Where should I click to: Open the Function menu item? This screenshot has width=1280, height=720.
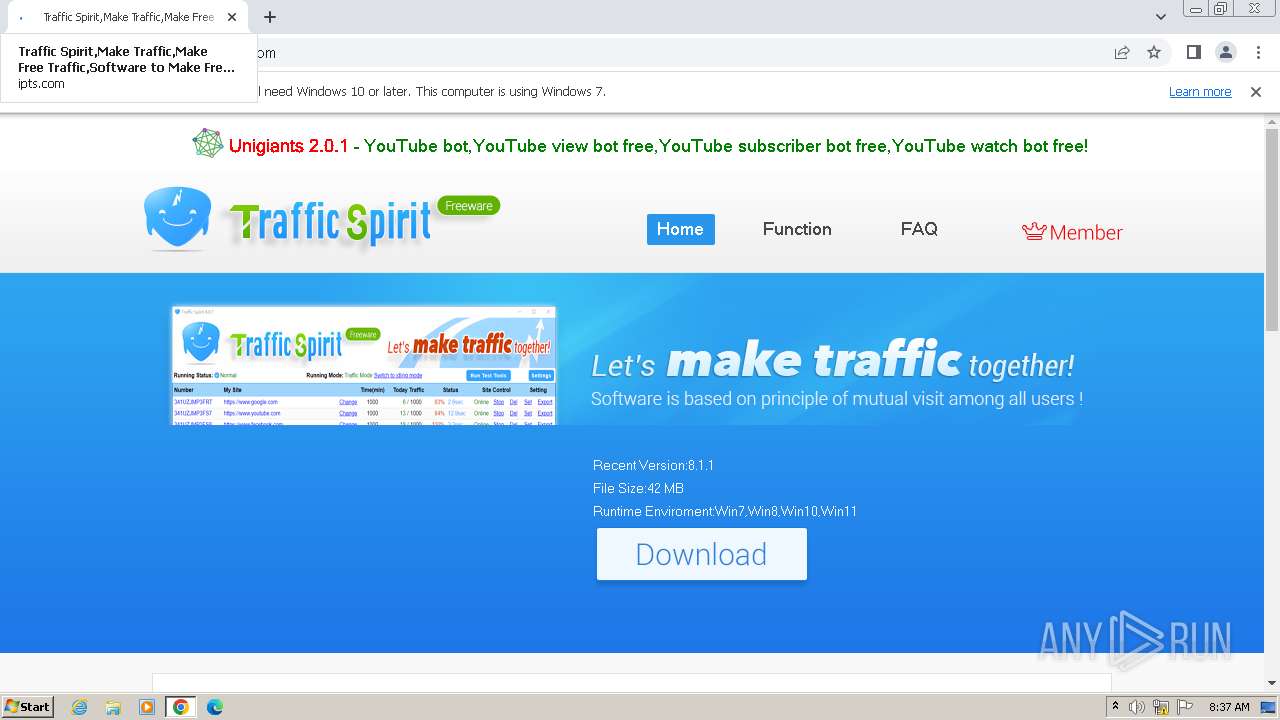(797, 229)
